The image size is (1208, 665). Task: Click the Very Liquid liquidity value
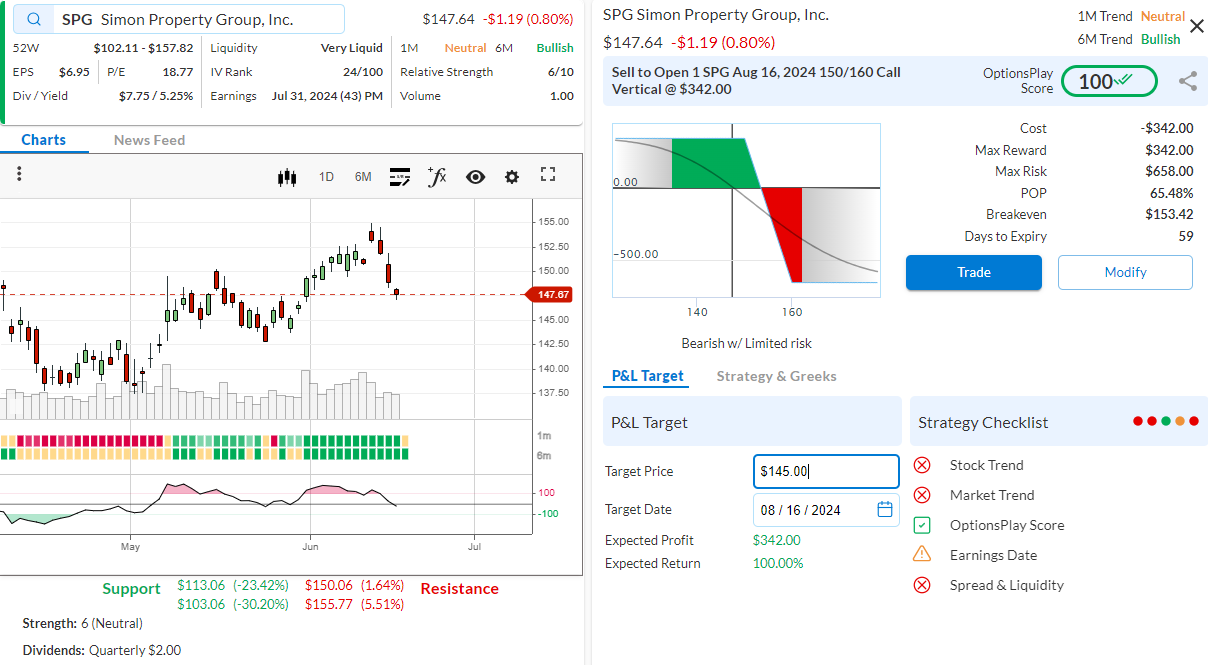352,48
